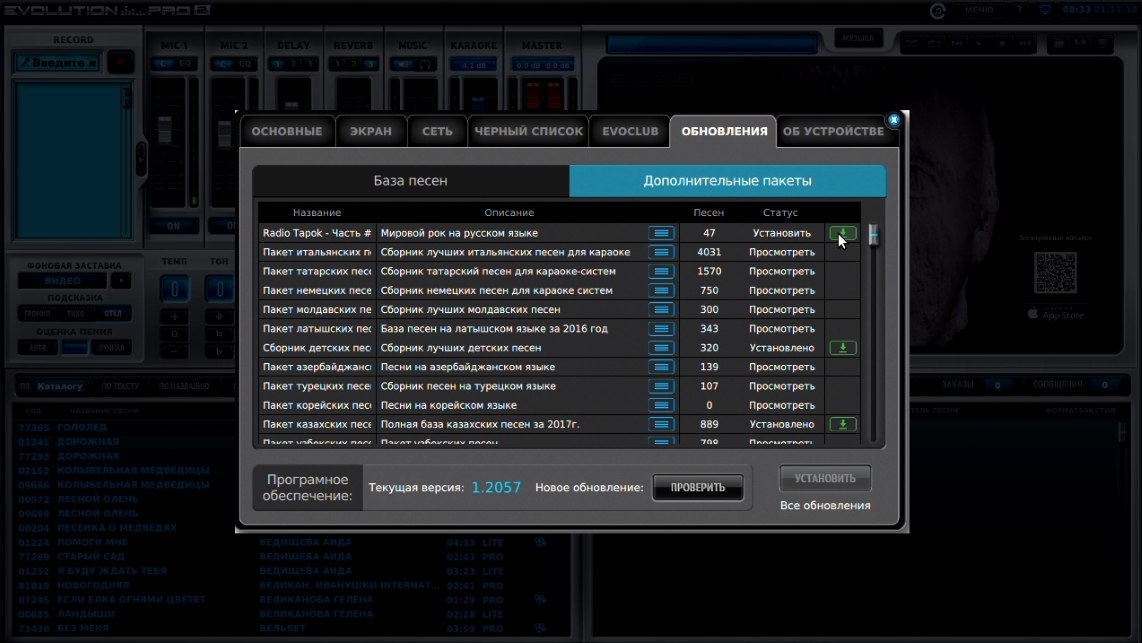
Task: Click the stop control in background player
Action: 1002,44
